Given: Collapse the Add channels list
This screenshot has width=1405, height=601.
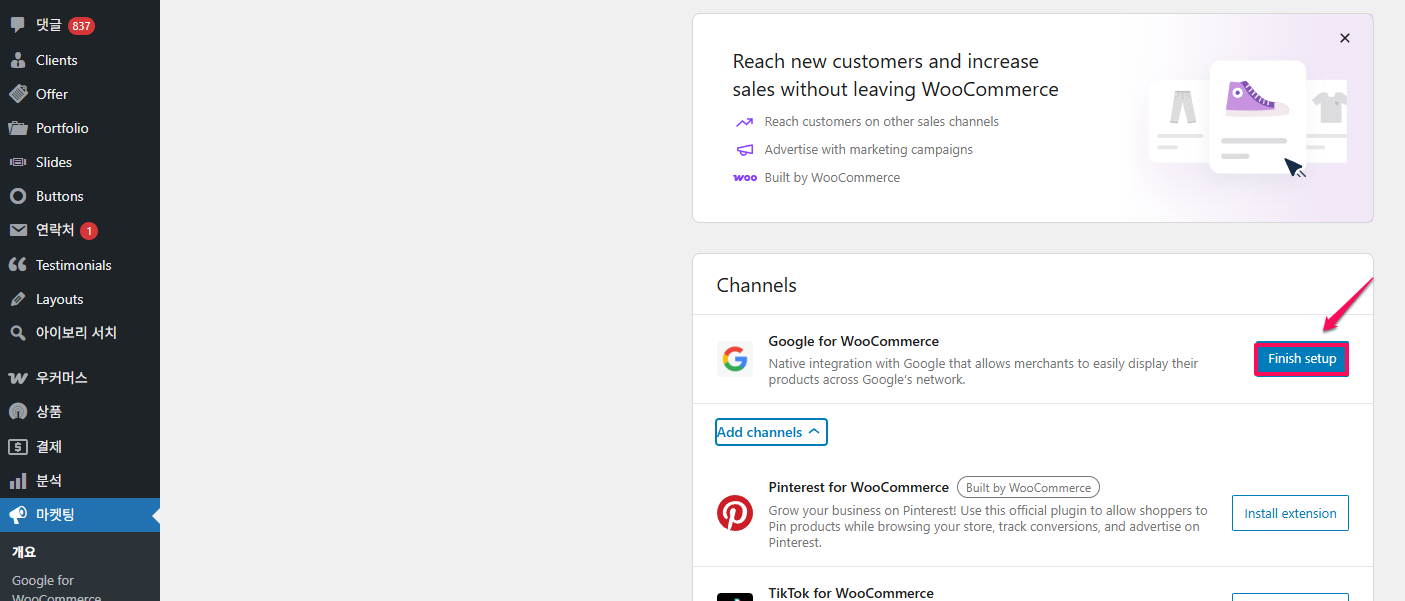Looking at the screenshot, I should click(x=770, y=431).
